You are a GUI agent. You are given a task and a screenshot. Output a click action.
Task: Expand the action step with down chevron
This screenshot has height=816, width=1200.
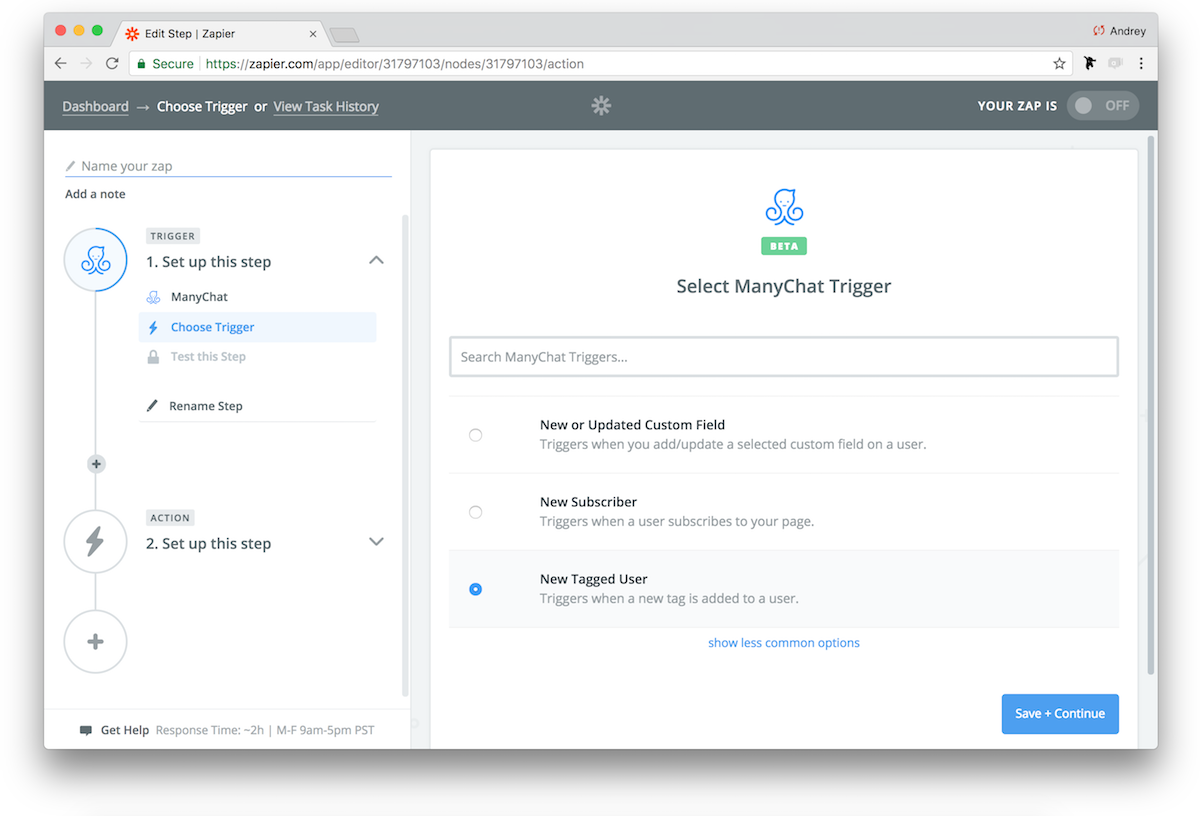pyautogui.click(x=376, y=542)
